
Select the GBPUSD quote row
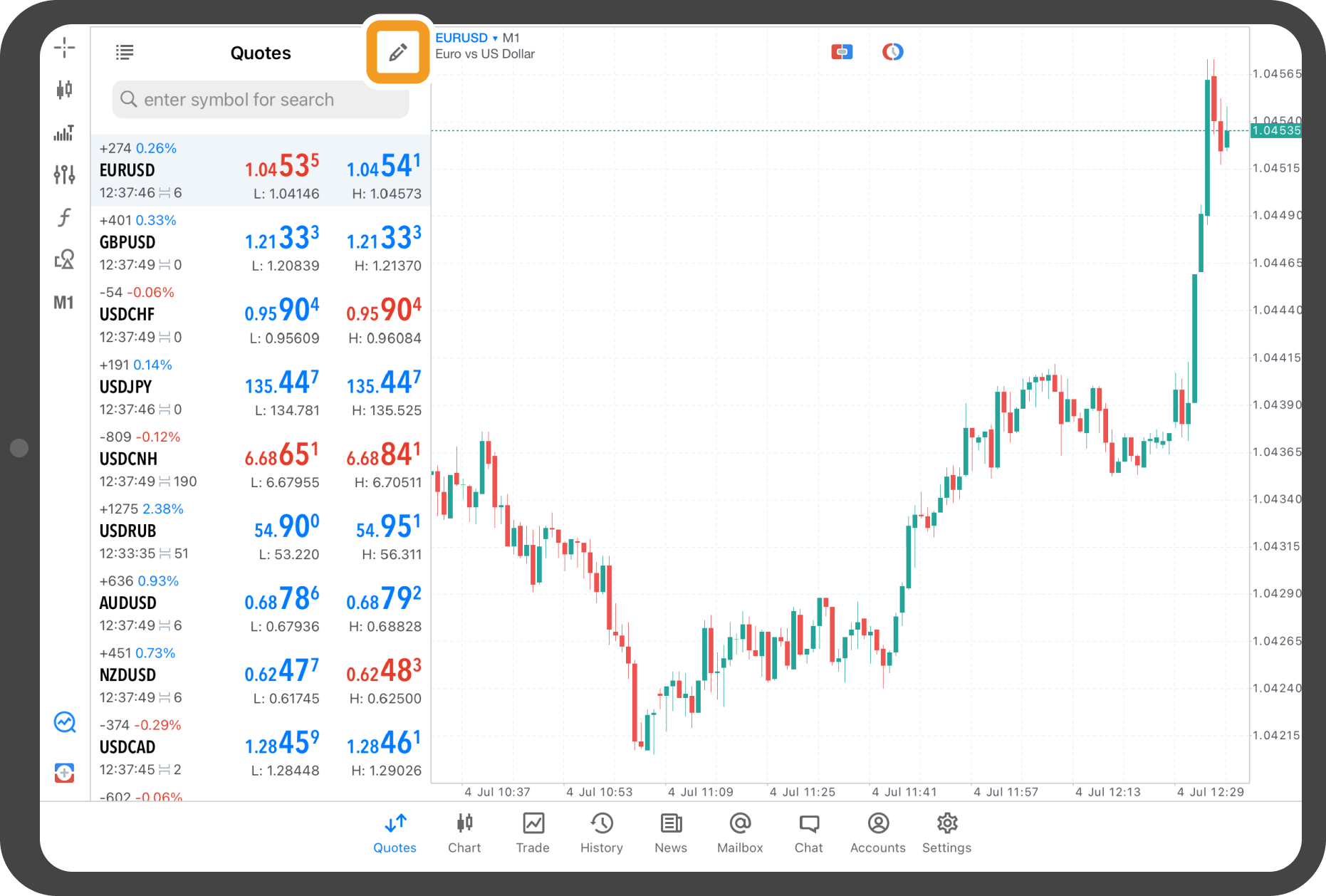[x=261, y=243]
